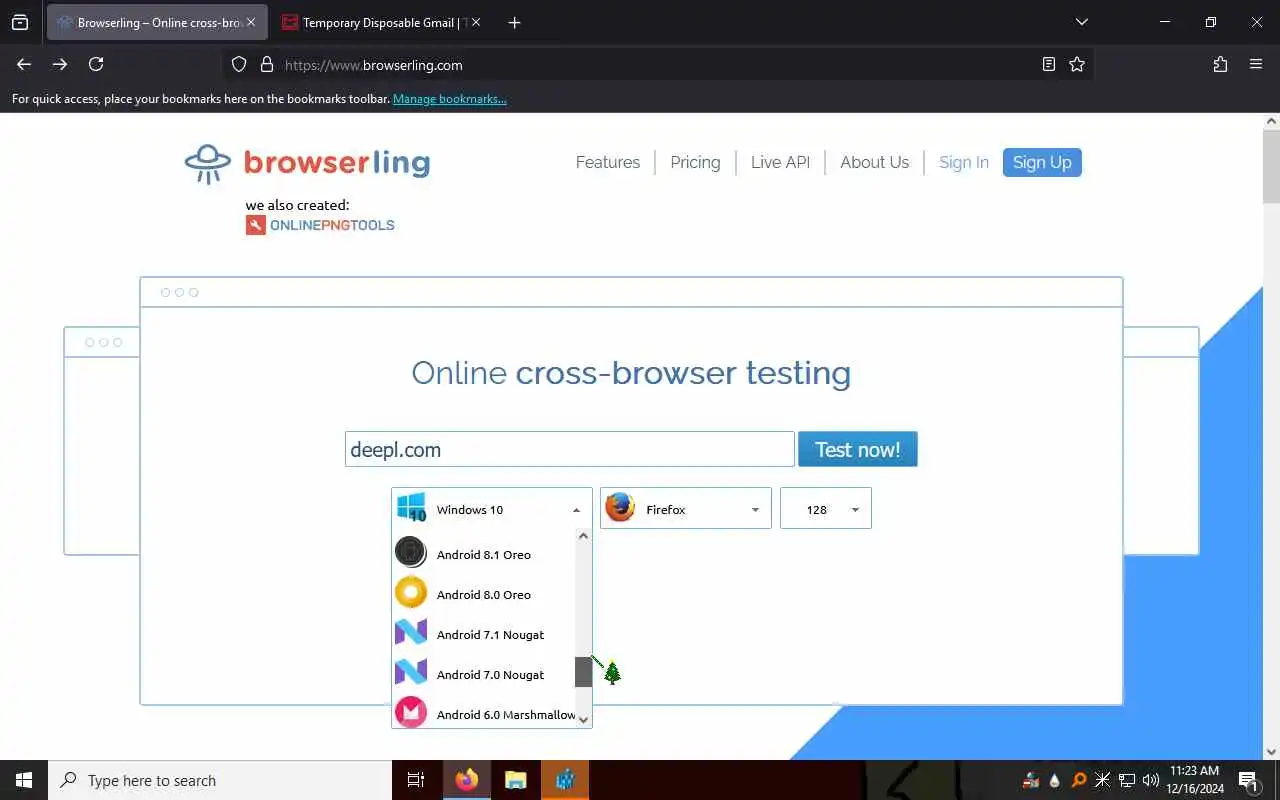Choose the Android 8.0 Oreo yellow icon
Screen dimensions: 1280x800
coord(411,593)
